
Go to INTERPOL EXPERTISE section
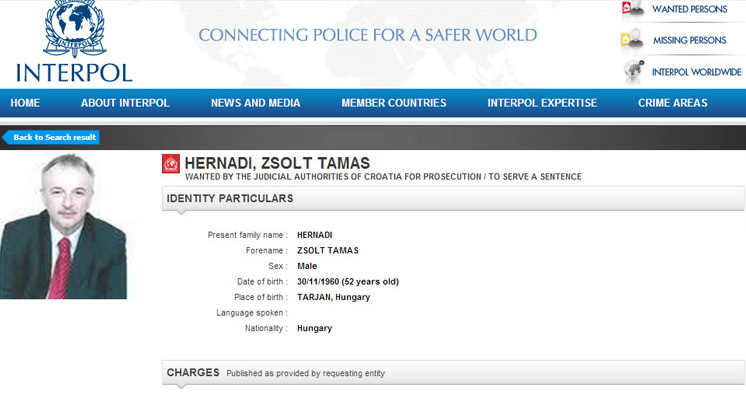coord(542,103)
